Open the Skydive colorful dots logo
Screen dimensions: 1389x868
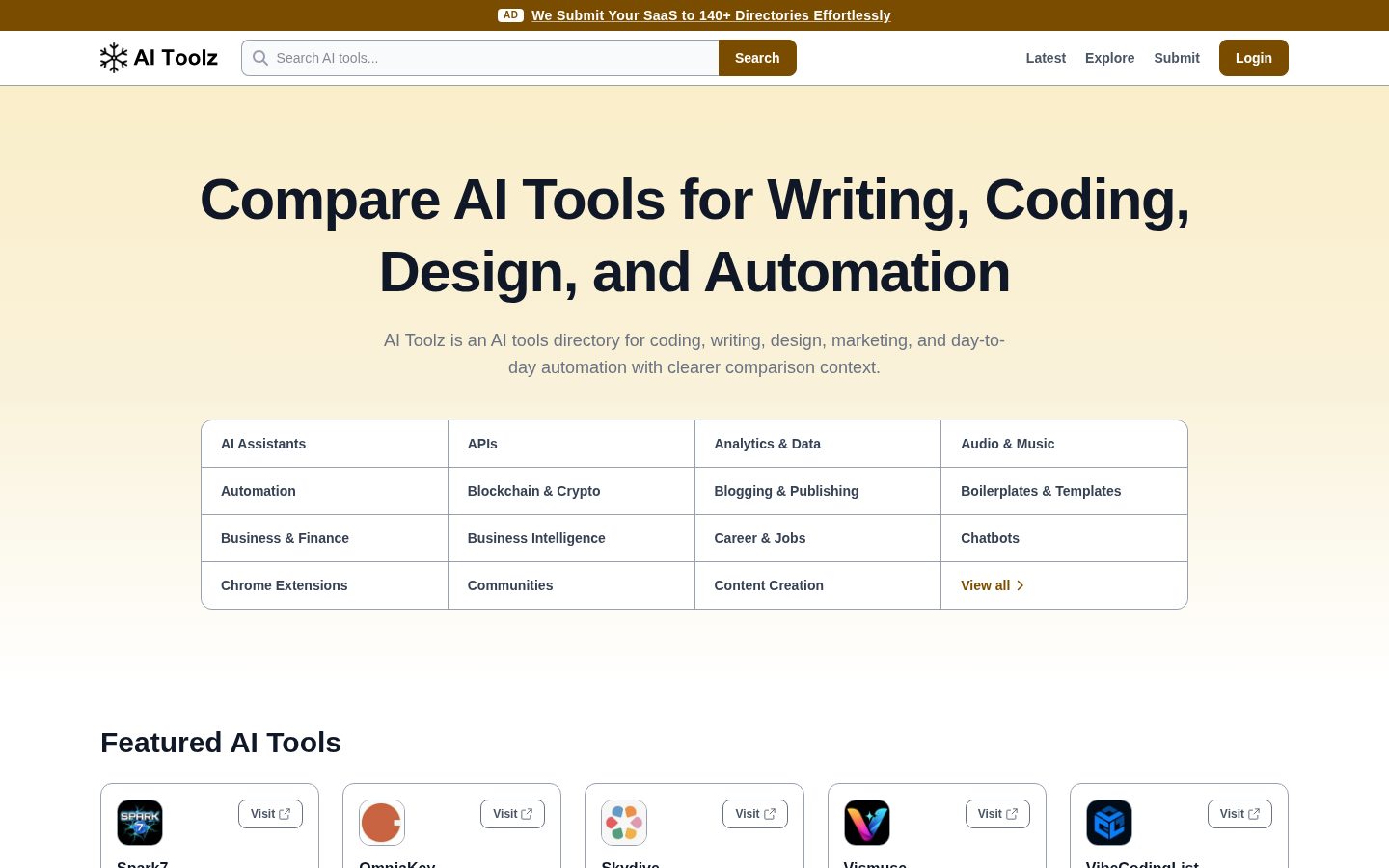tap(624, 823)
